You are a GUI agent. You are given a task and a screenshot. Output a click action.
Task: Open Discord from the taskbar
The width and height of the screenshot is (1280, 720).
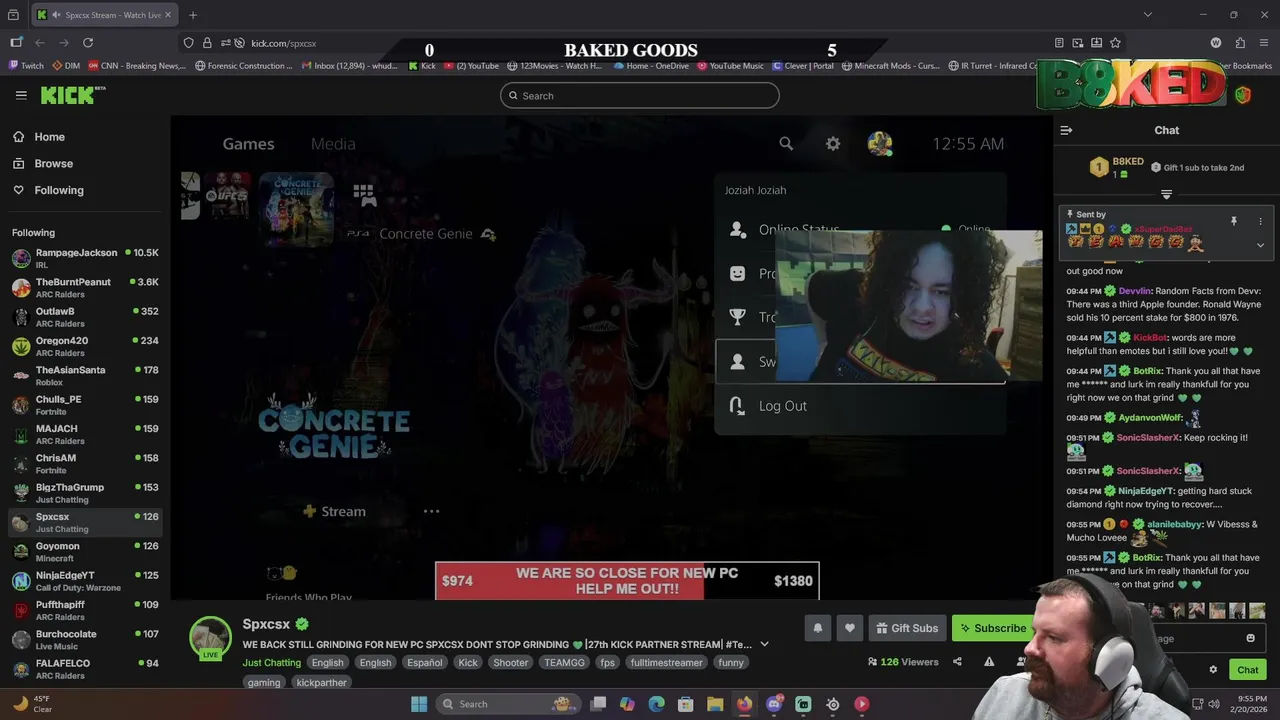[x=774, y=704]
